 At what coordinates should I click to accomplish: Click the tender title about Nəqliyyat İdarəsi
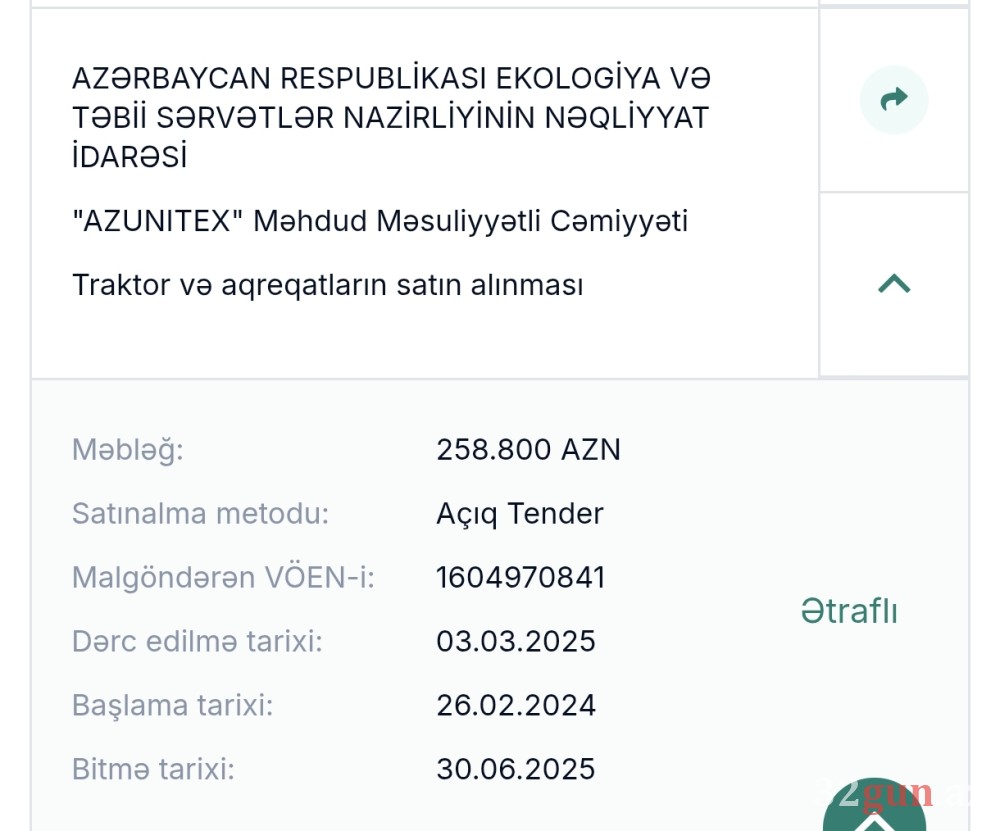390,117
